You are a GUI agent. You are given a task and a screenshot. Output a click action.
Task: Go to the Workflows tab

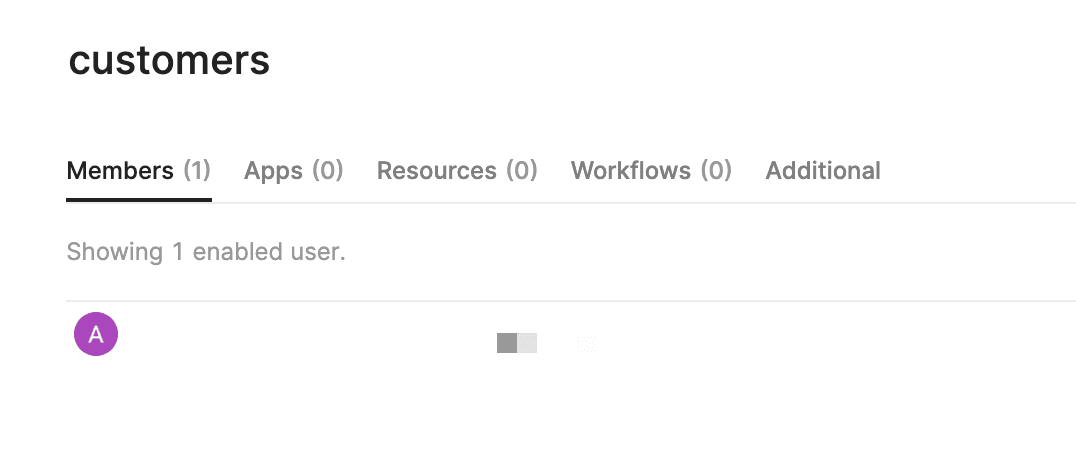650,171
